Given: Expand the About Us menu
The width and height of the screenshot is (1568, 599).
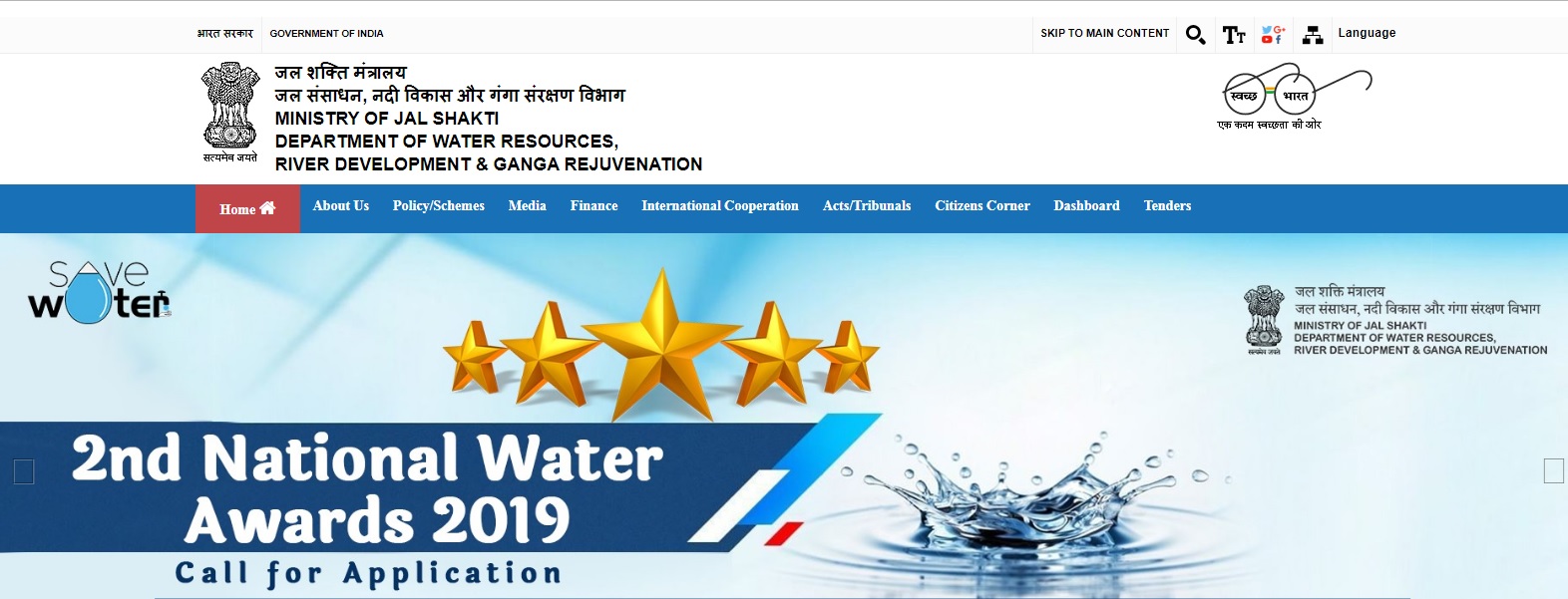Looking at the screenshot, I should click(x=341, y=206).
